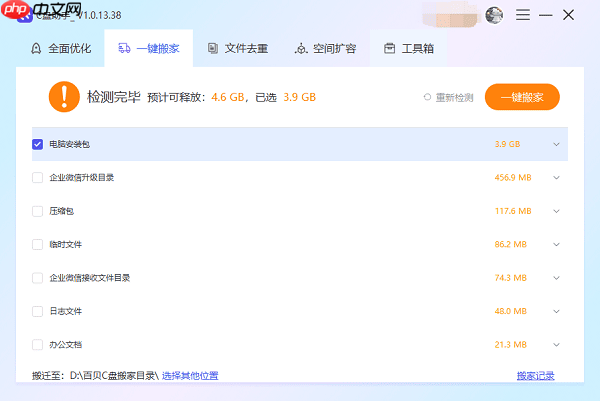
Task: Click the 86.2 MB size value
Action: [511, 245]
